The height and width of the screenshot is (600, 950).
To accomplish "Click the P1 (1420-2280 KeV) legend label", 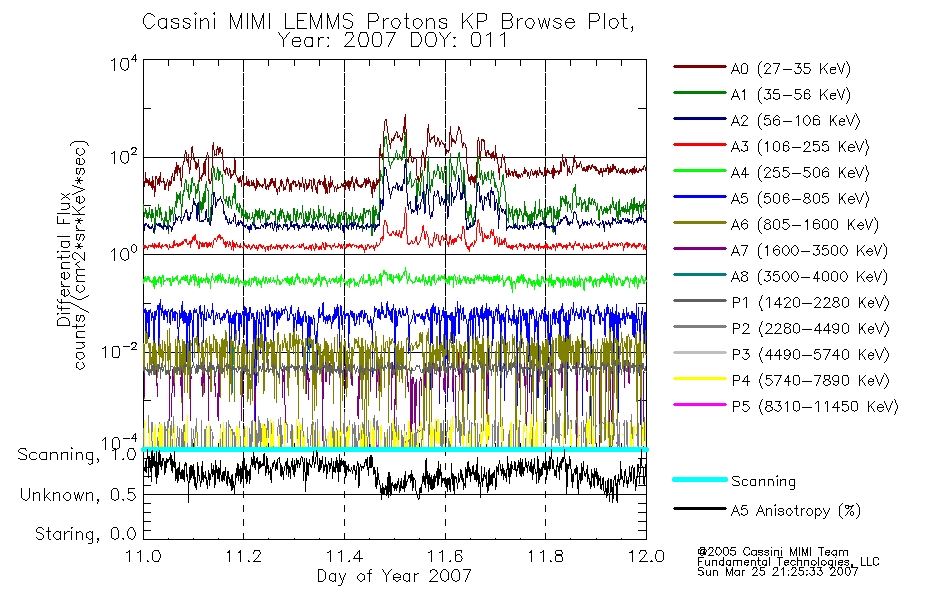I will 810,303.
